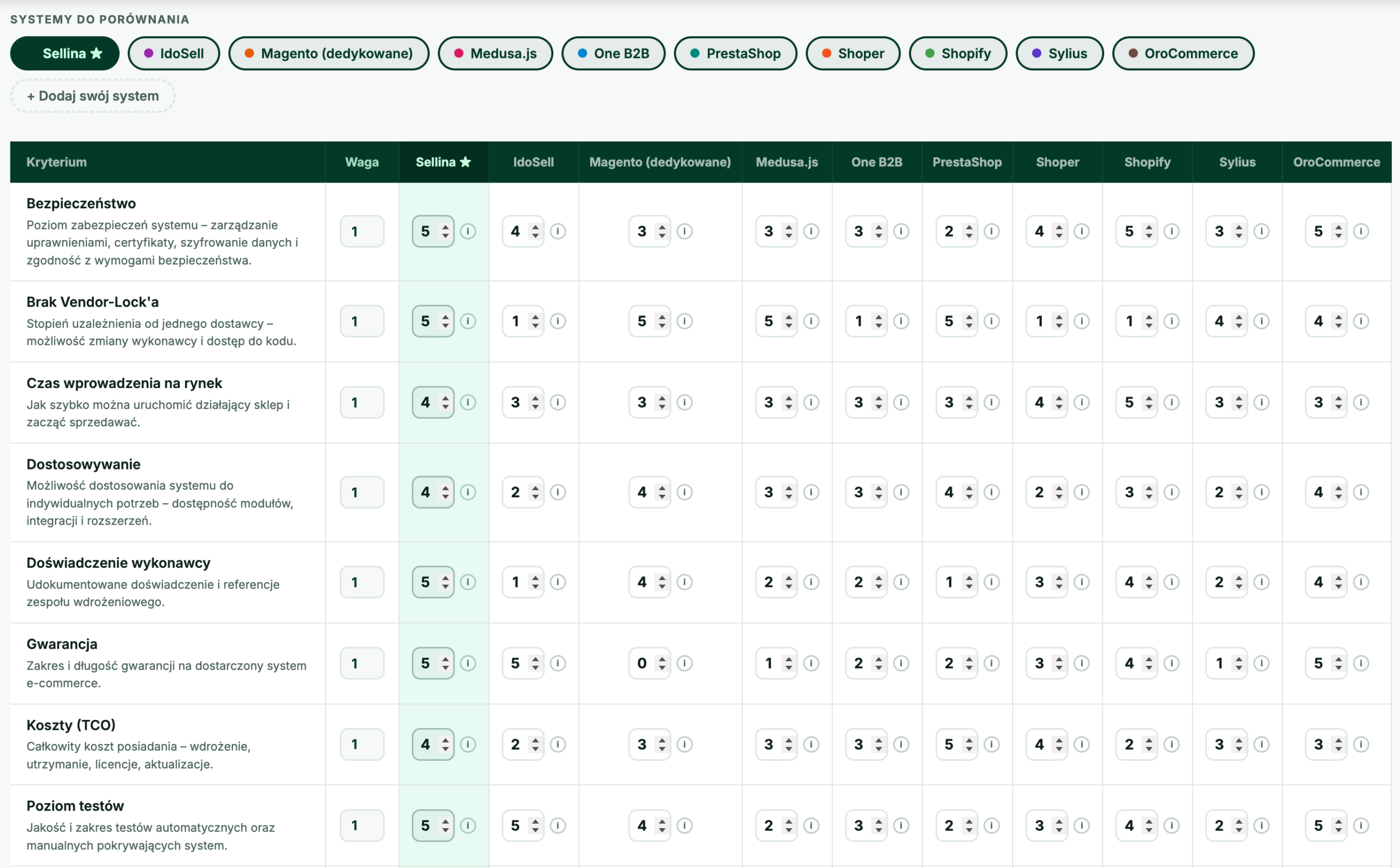The image size is (1400, 868).
Task: Select the Magento (dedykowane) table column header
Action: (660, 162)
